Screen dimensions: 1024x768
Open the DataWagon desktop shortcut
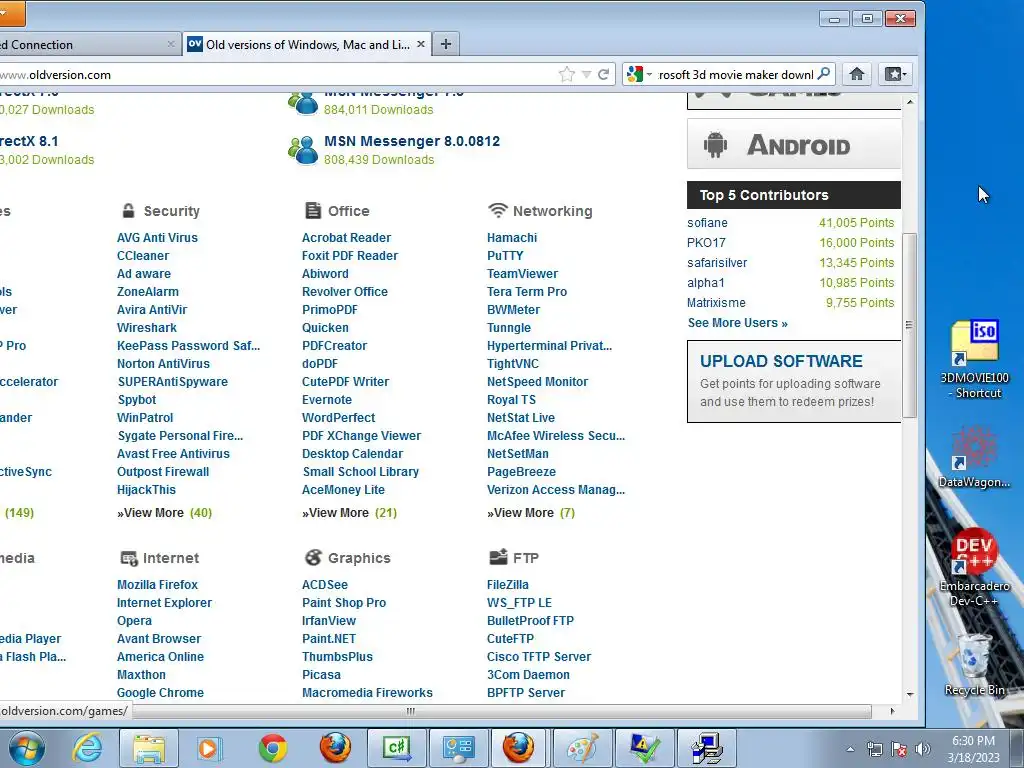click(974, 457)
